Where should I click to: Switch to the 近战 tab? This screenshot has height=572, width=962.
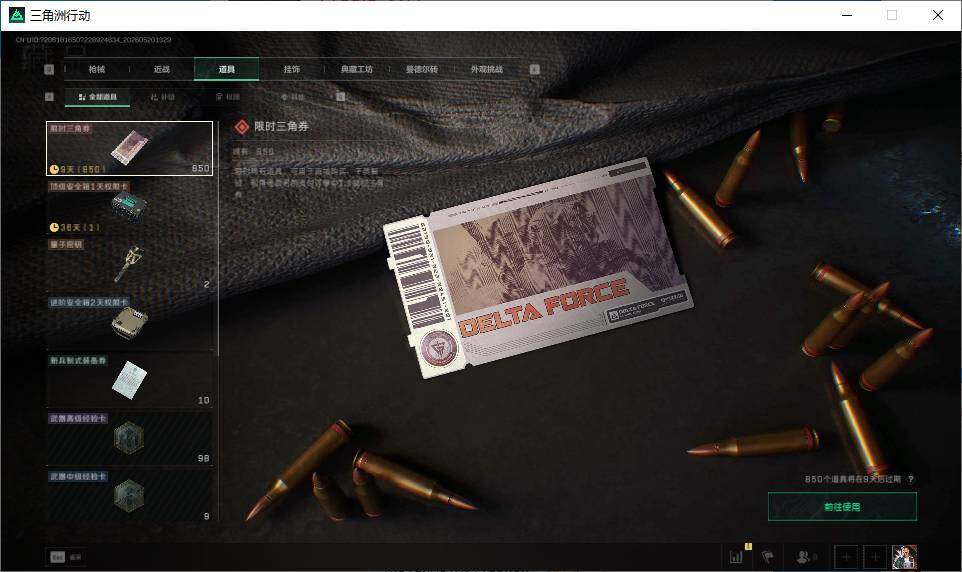[x=162, y=69]
